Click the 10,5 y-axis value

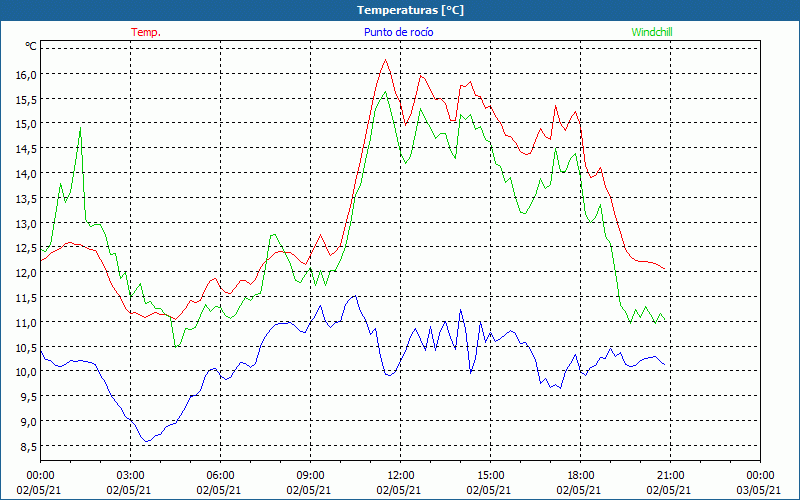tap(27, 347)
